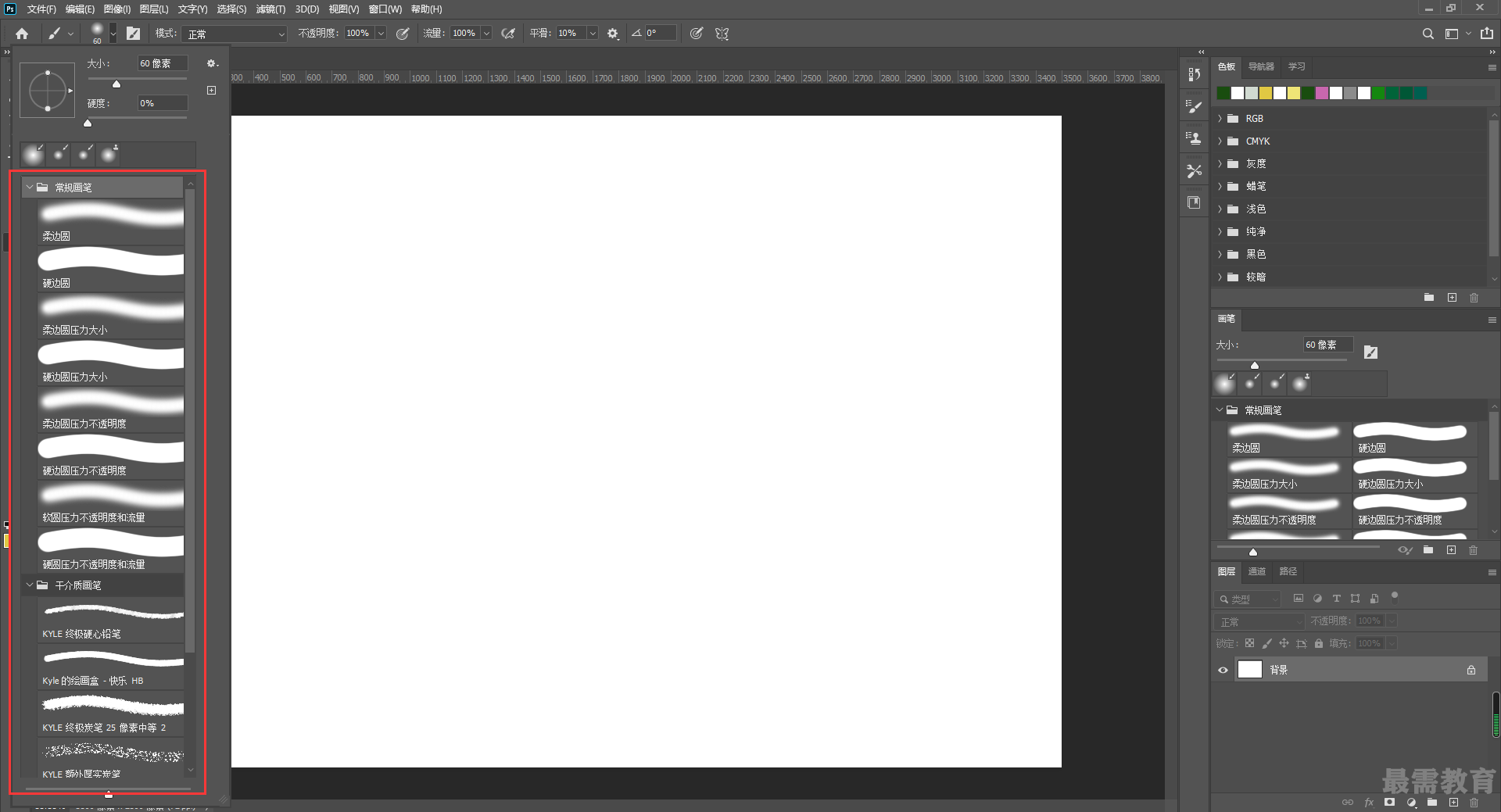The width and height of the screenshot is (1501, 812).
Task: Turn layer filtering on or off switch
Action: click(x=1394, y=597)
